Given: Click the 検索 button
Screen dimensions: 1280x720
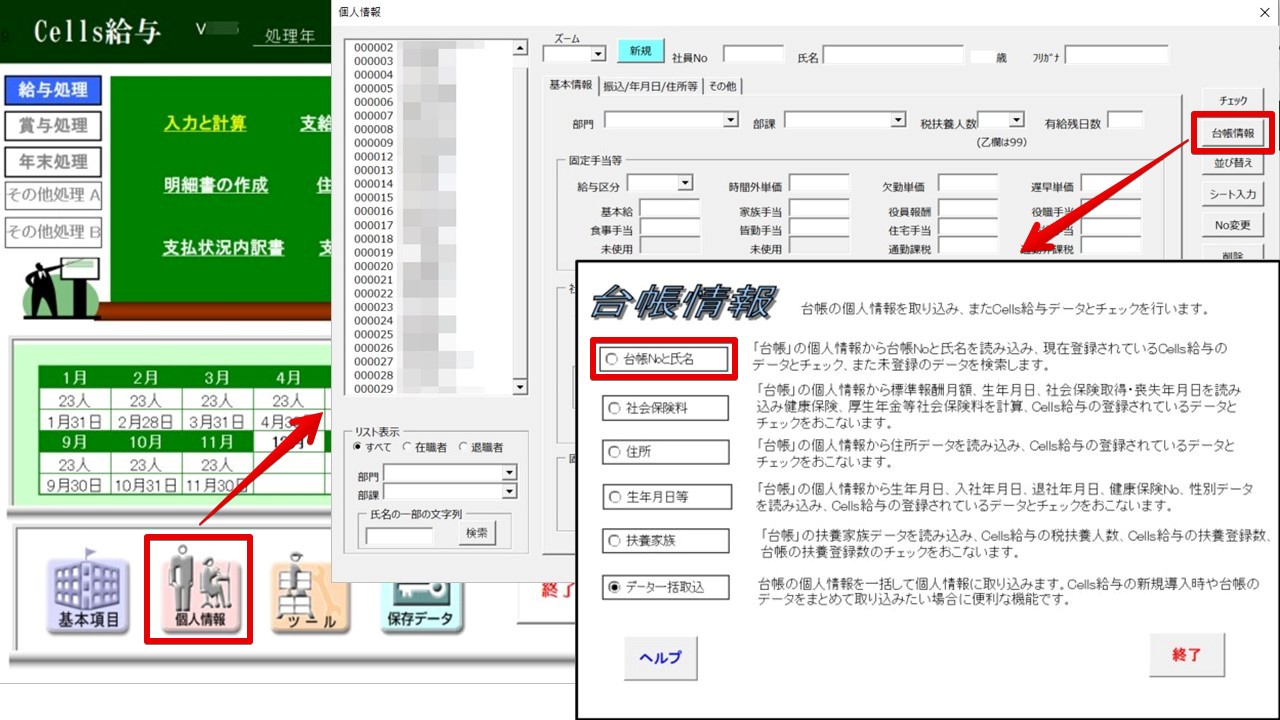Looking at the screenshot, I should pos(477,534).
